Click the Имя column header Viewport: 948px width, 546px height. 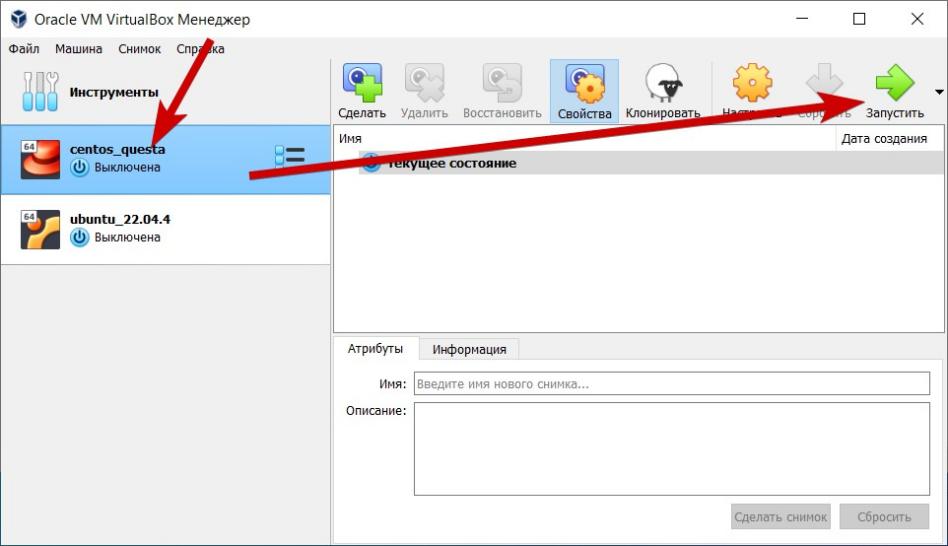585,138
